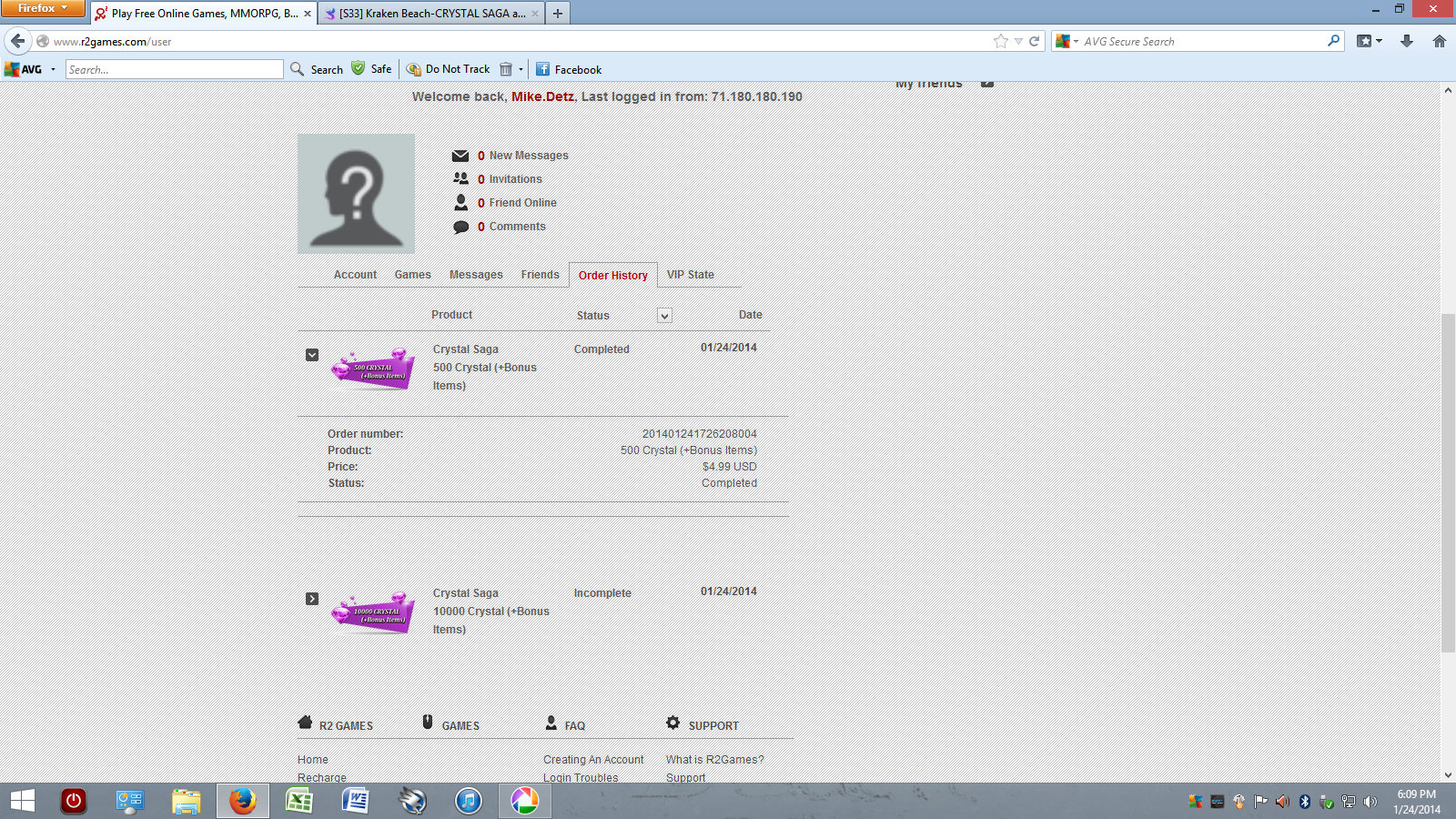Screen dimensions: 1456x819
Task: Open the Firefox downloads arrow icon
Action: click(1406, 41)
